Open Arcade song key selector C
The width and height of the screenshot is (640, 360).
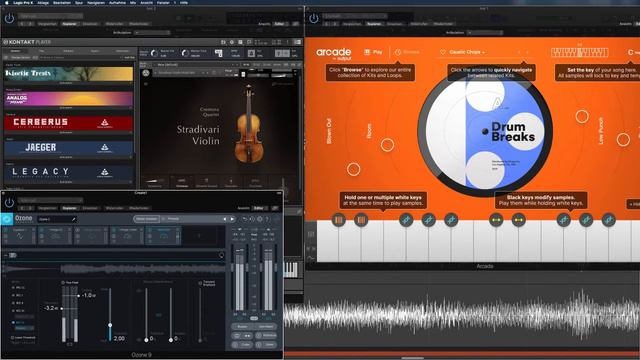pos(633,52)
